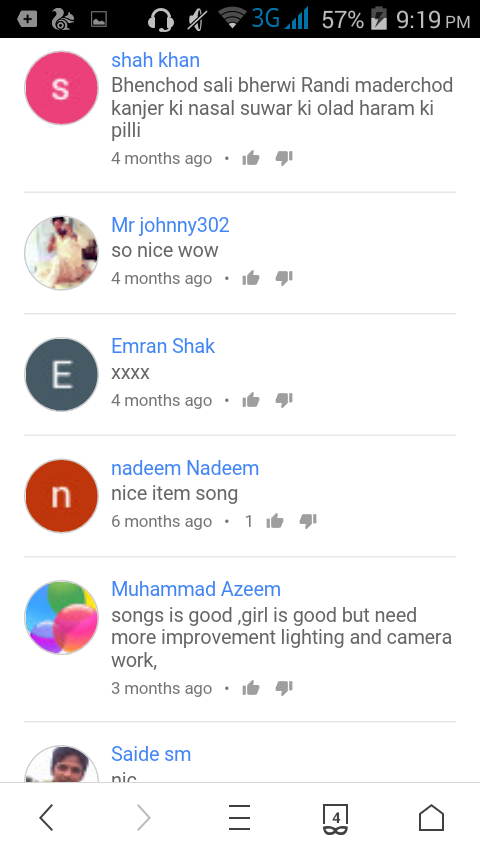Viewport: 480px width, 854px height.
Task: Open Saide sm's profile name
Action: tap(151, 754)
